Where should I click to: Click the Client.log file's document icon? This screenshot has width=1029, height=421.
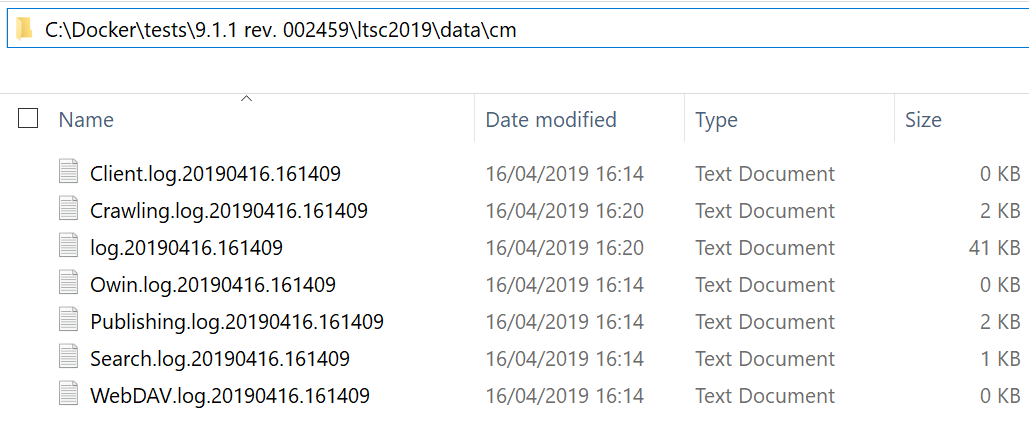click(69, 173)
